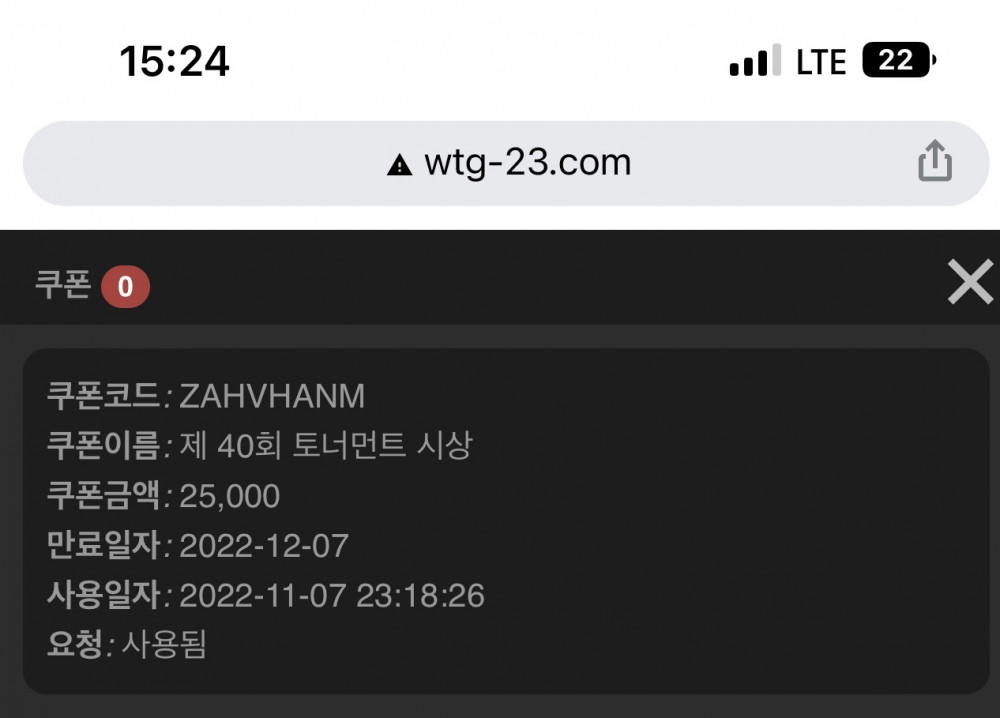1000x718 pixels.
Task: Tap the expiry date 2022-12-07
Action: (x=264, y=546)
